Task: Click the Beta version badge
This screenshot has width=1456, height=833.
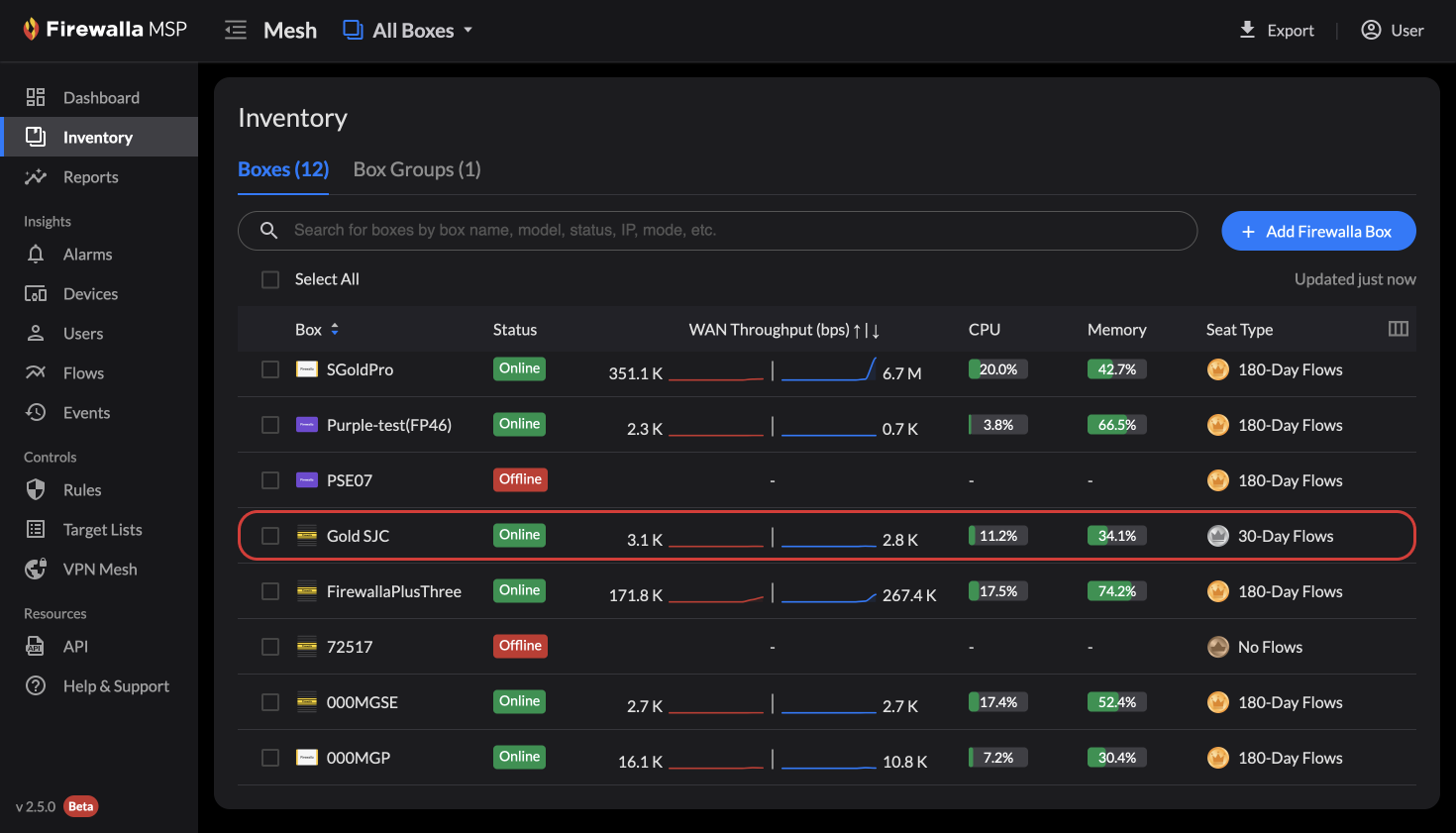Action: (81, 806)
